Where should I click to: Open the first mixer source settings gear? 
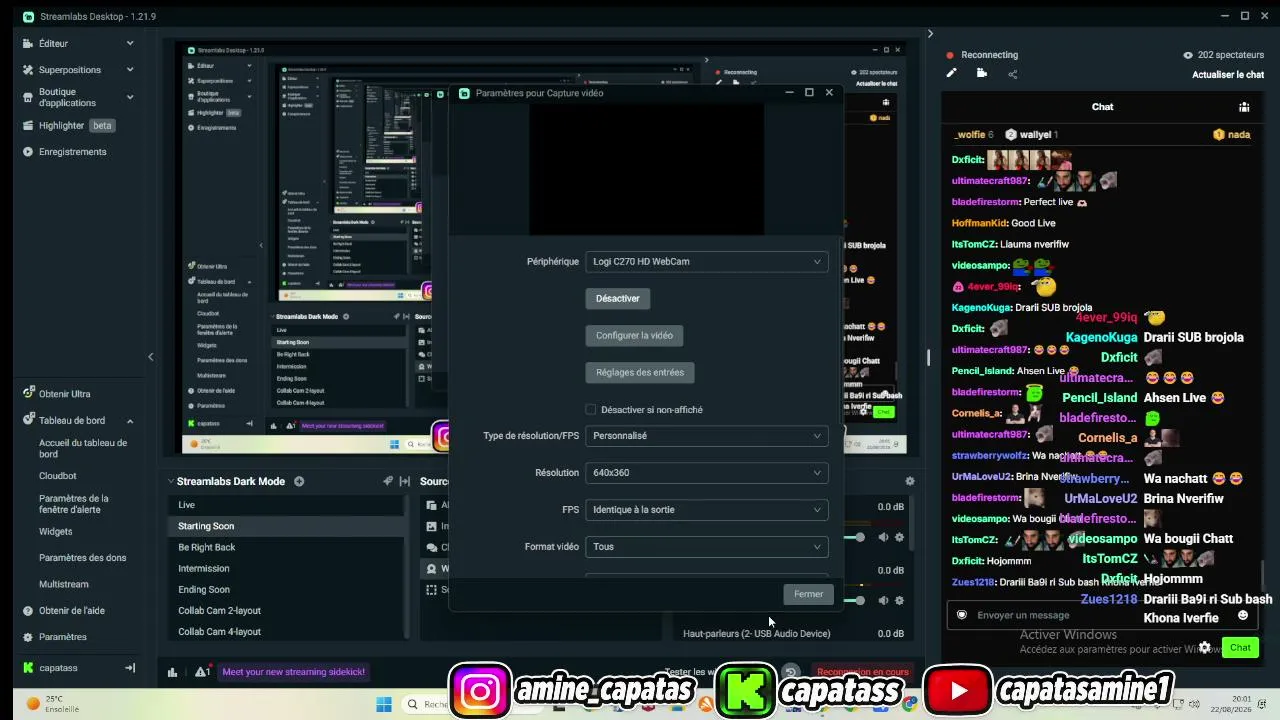pyautogui.click(x=899, y=538)
